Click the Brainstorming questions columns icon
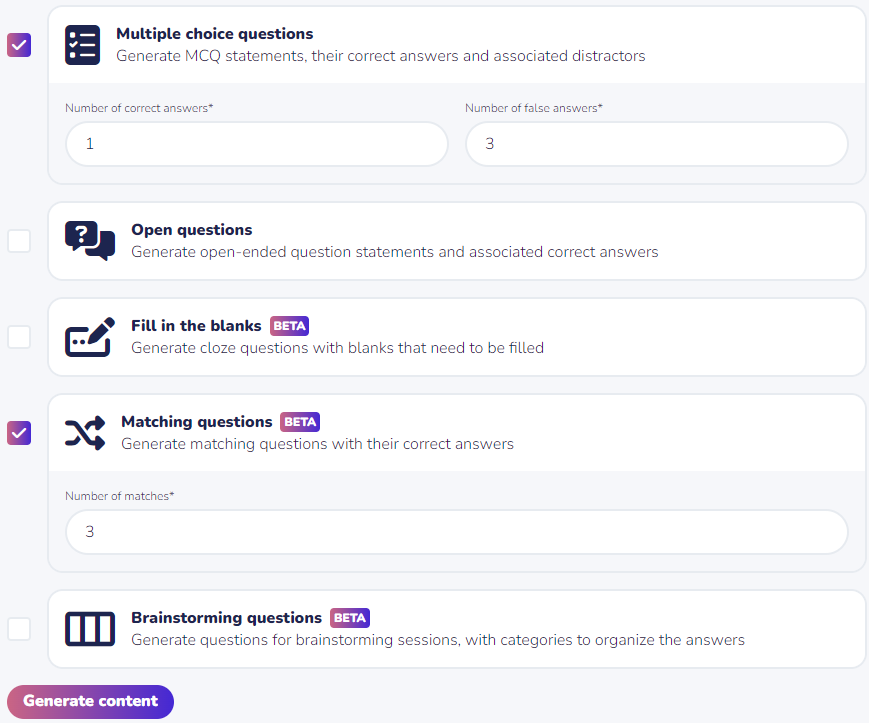The image size is (869, 723). click(x=90, y=629)
